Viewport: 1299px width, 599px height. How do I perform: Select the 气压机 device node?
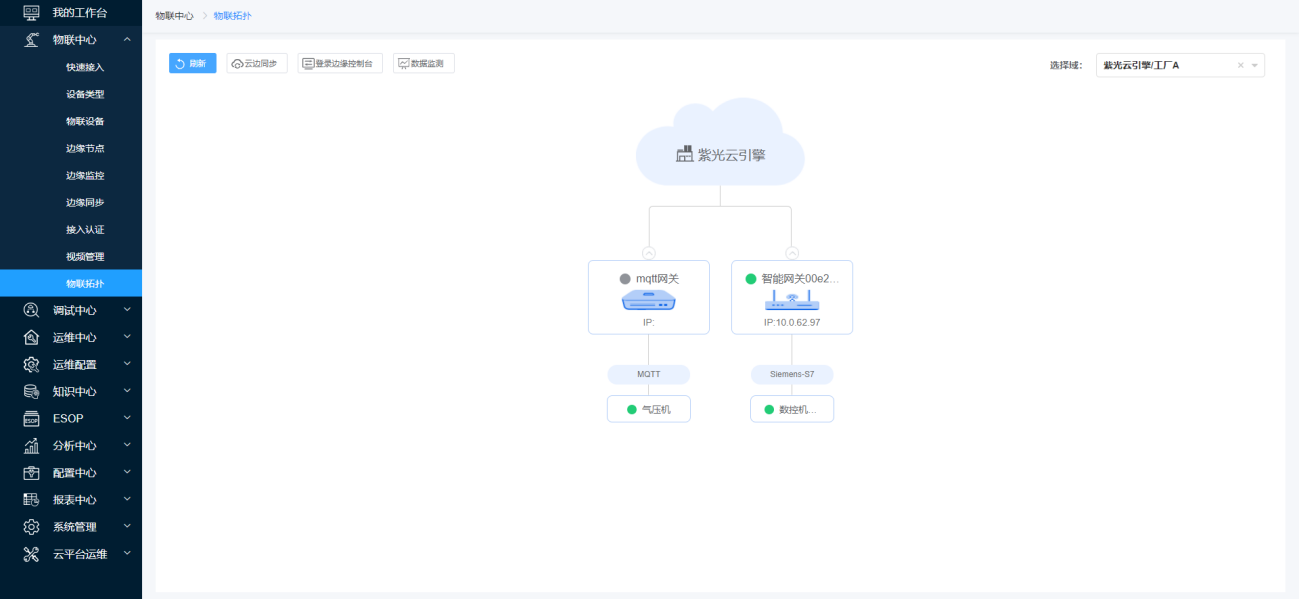(648, 409)
